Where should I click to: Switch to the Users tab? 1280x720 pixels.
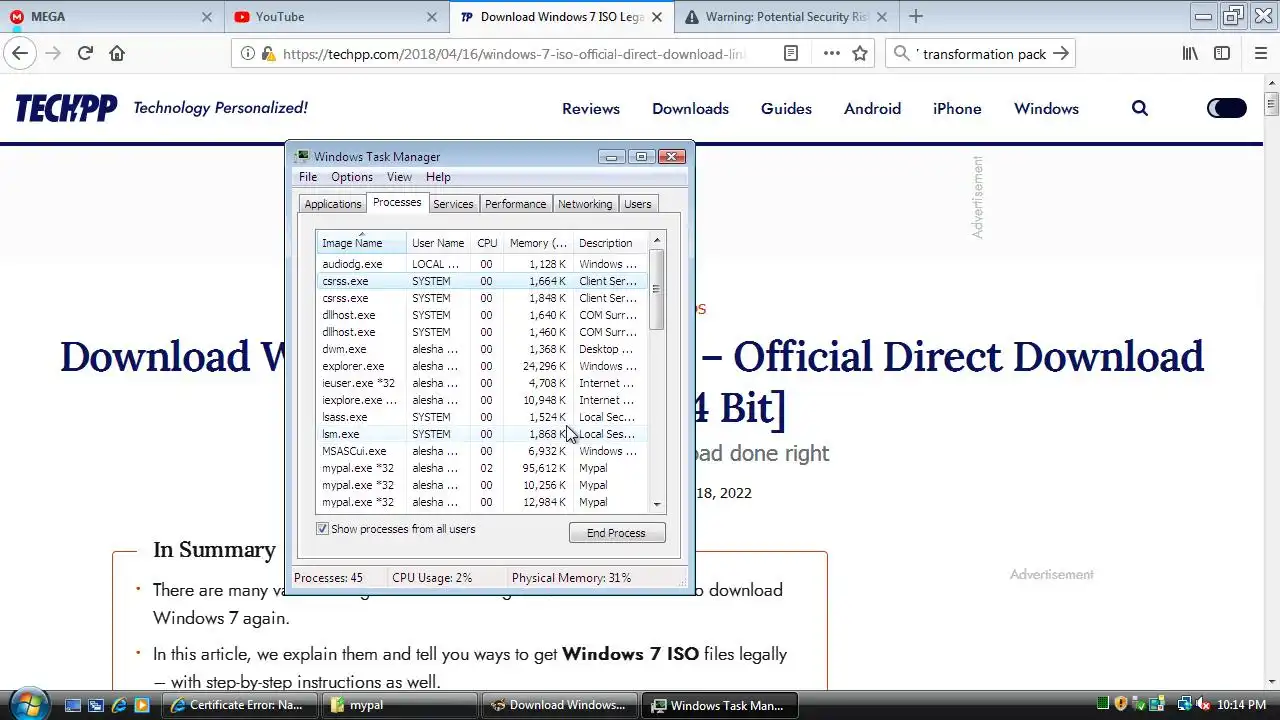(x=638, y=204)
